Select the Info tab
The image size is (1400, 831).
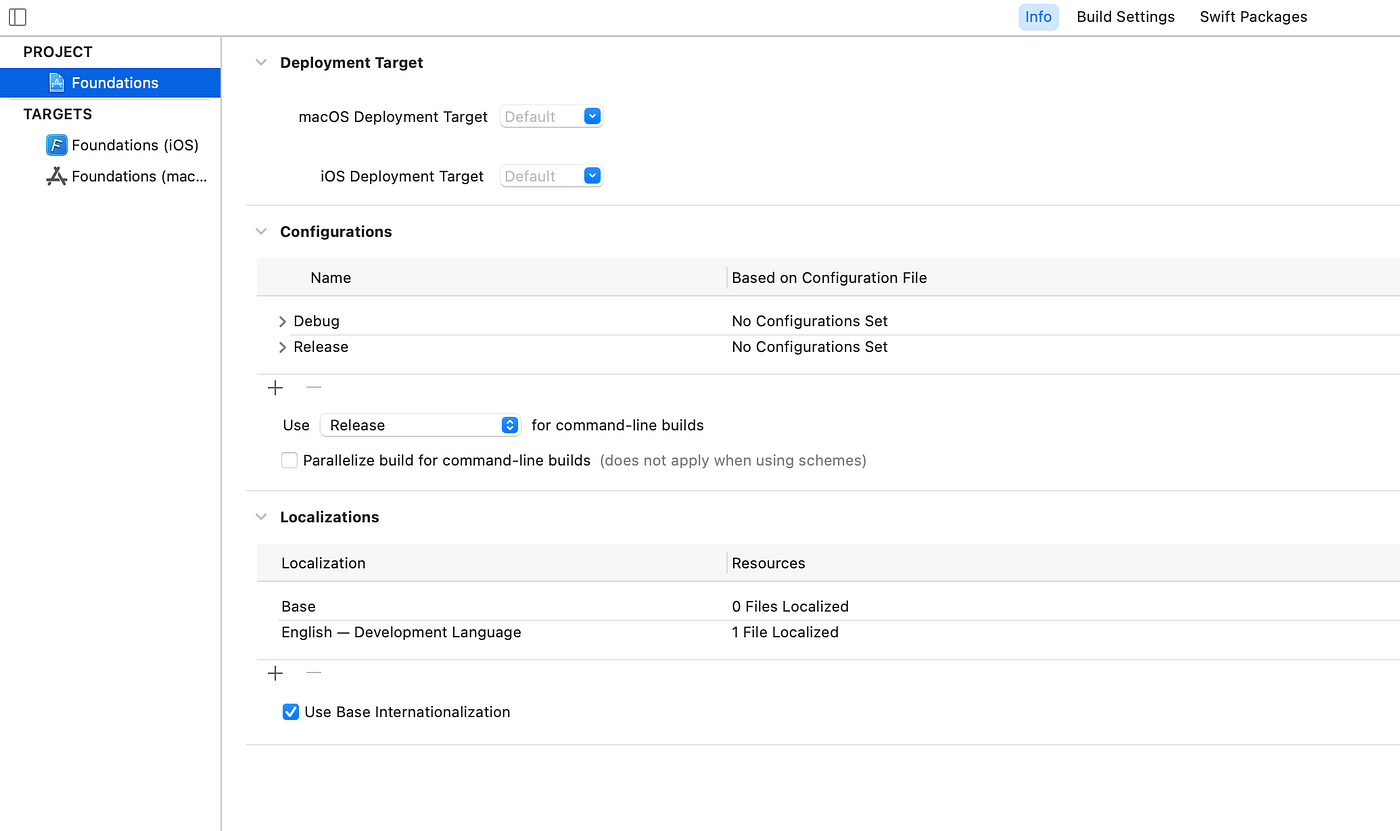(x=1038, y=17)
